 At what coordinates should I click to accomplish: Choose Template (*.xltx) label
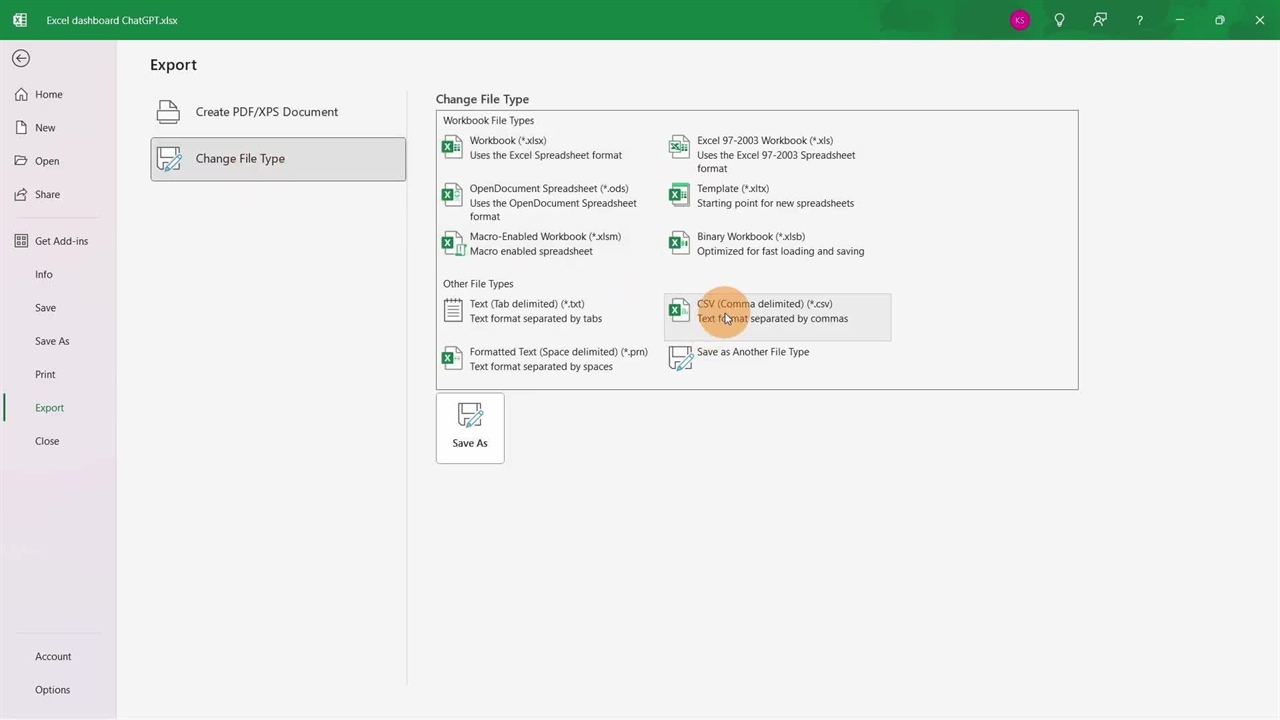[x=733, y=189]
